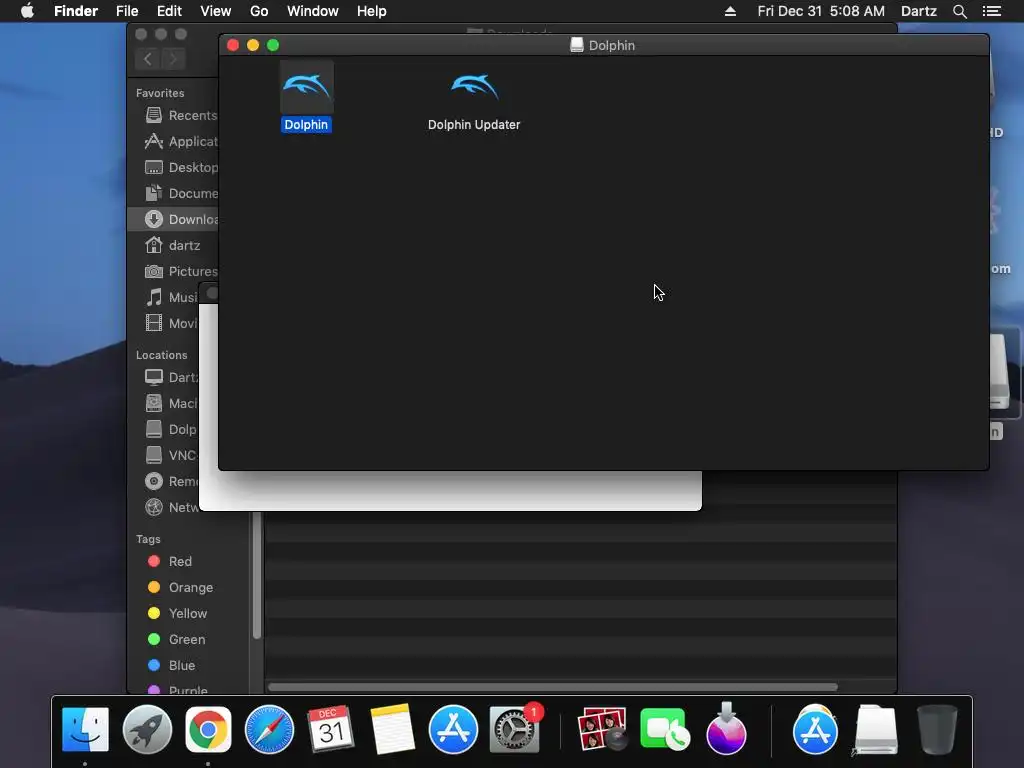1024x768 pixels.
Task: Open Launchpad from the Dock
Action: [x=147, y=729]
